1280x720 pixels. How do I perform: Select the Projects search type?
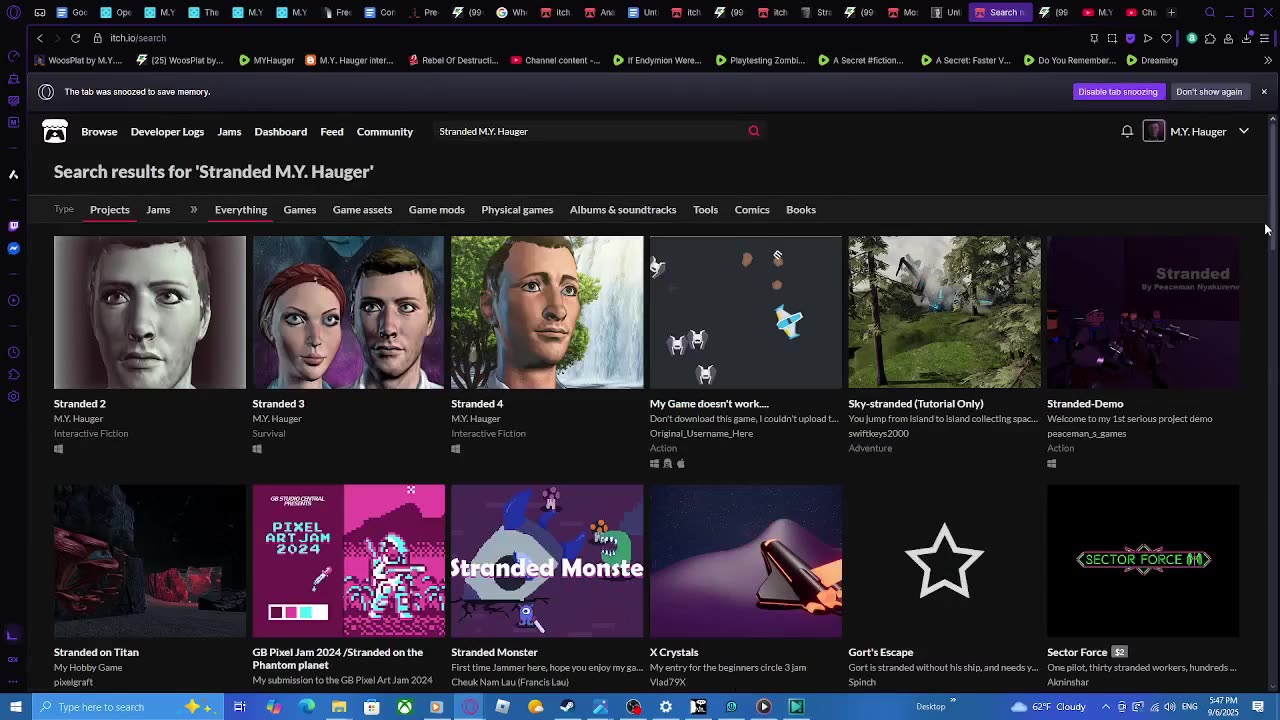(x=110, y=210)
